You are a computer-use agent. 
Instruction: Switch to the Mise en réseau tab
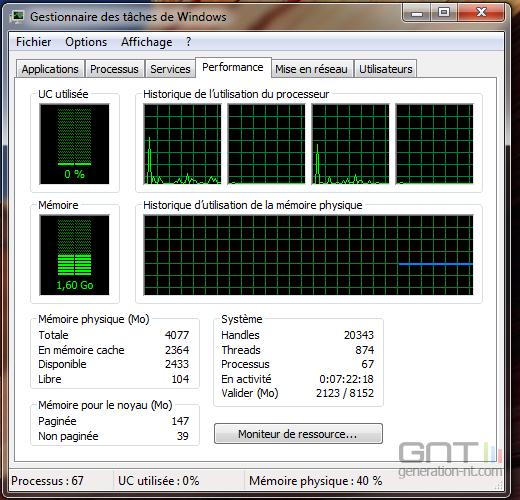point(311,69)
